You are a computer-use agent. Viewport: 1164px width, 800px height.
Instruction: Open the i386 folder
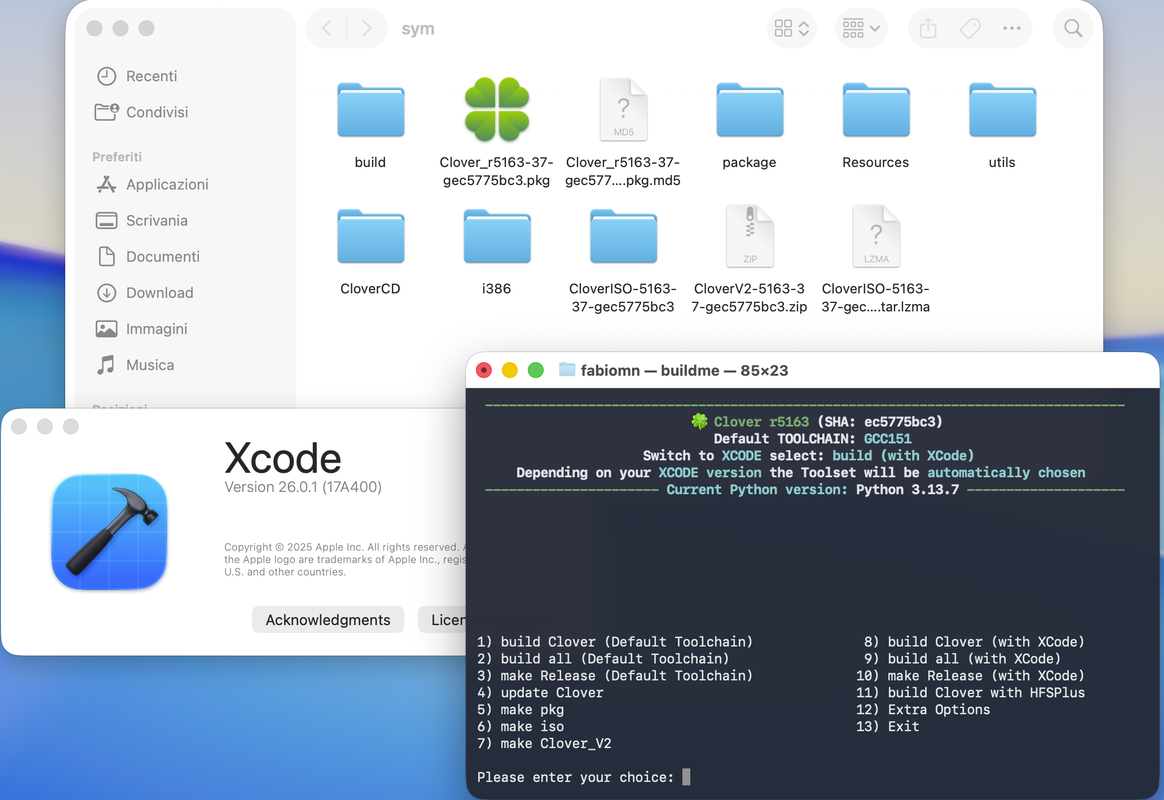497,237
